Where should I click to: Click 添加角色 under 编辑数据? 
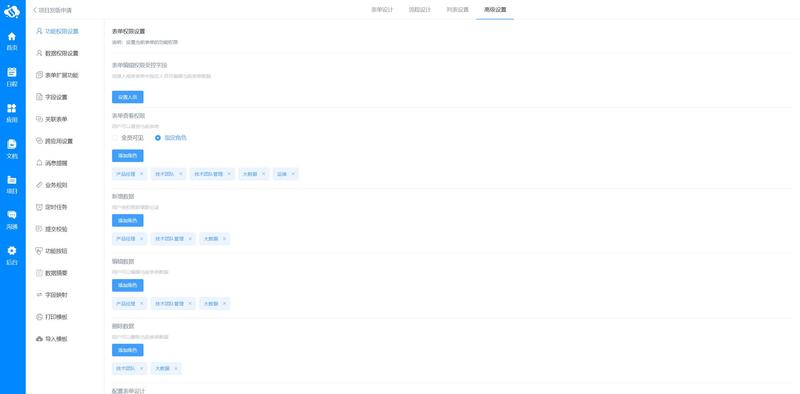point(128,285)
